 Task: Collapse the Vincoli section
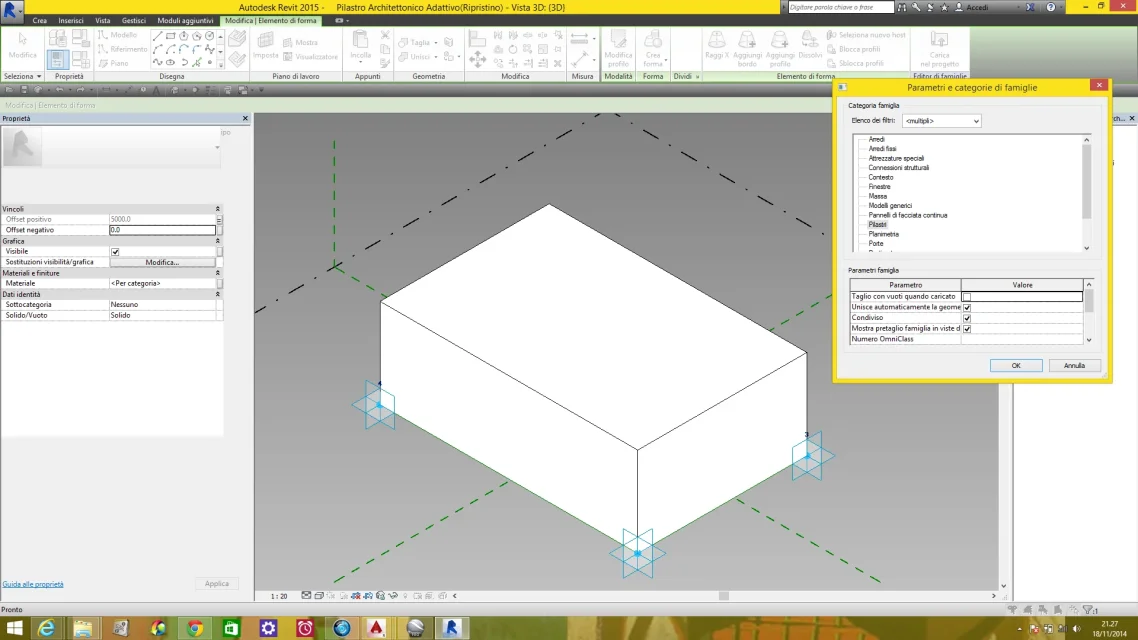[x=218, y=209]
